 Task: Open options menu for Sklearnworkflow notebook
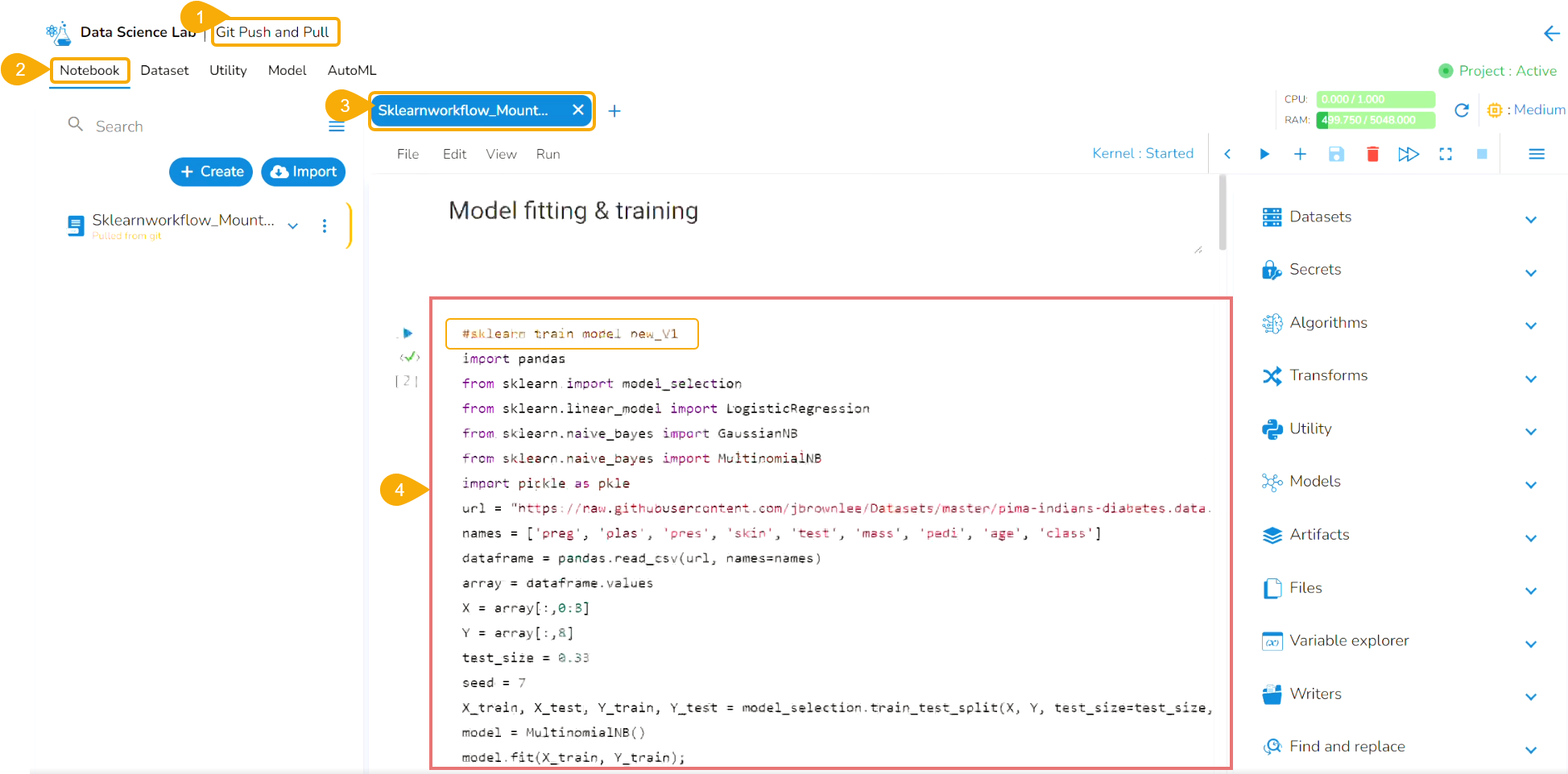click(x=325, y=226)
